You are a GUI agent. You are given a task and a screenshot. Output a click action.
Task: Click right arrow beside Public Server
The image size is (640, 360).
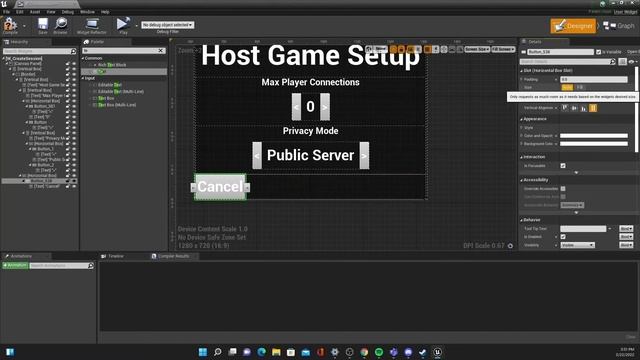pyautogui.click(x=364, y=156)
